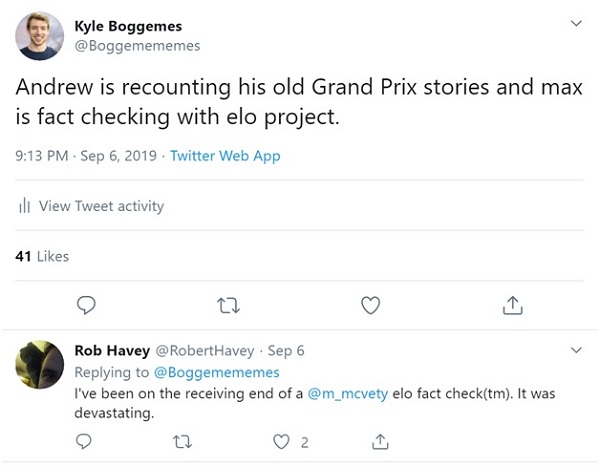Click the Rob Havey display name

[111, 351]
